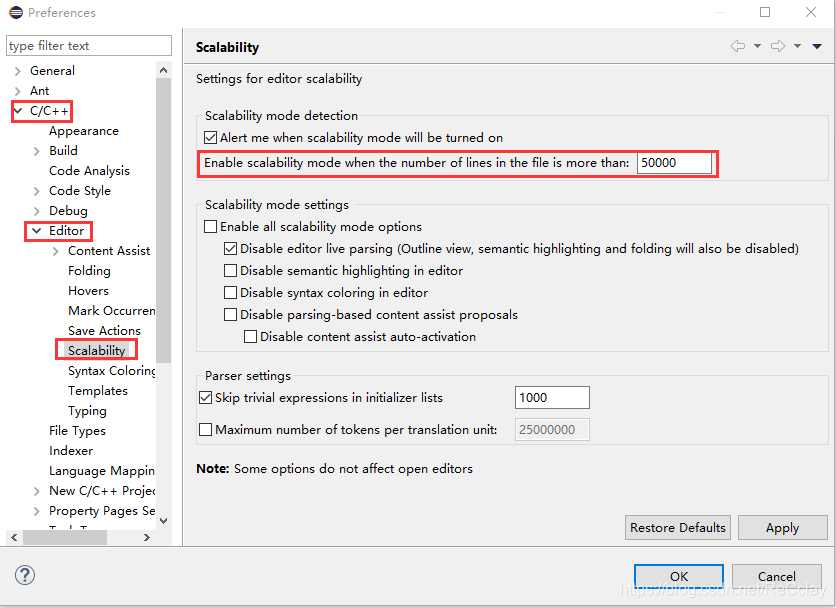This screenshot has height=608, width=836.
Task: Click the trivial expressions field with 1000
Action: coord(552,397)
